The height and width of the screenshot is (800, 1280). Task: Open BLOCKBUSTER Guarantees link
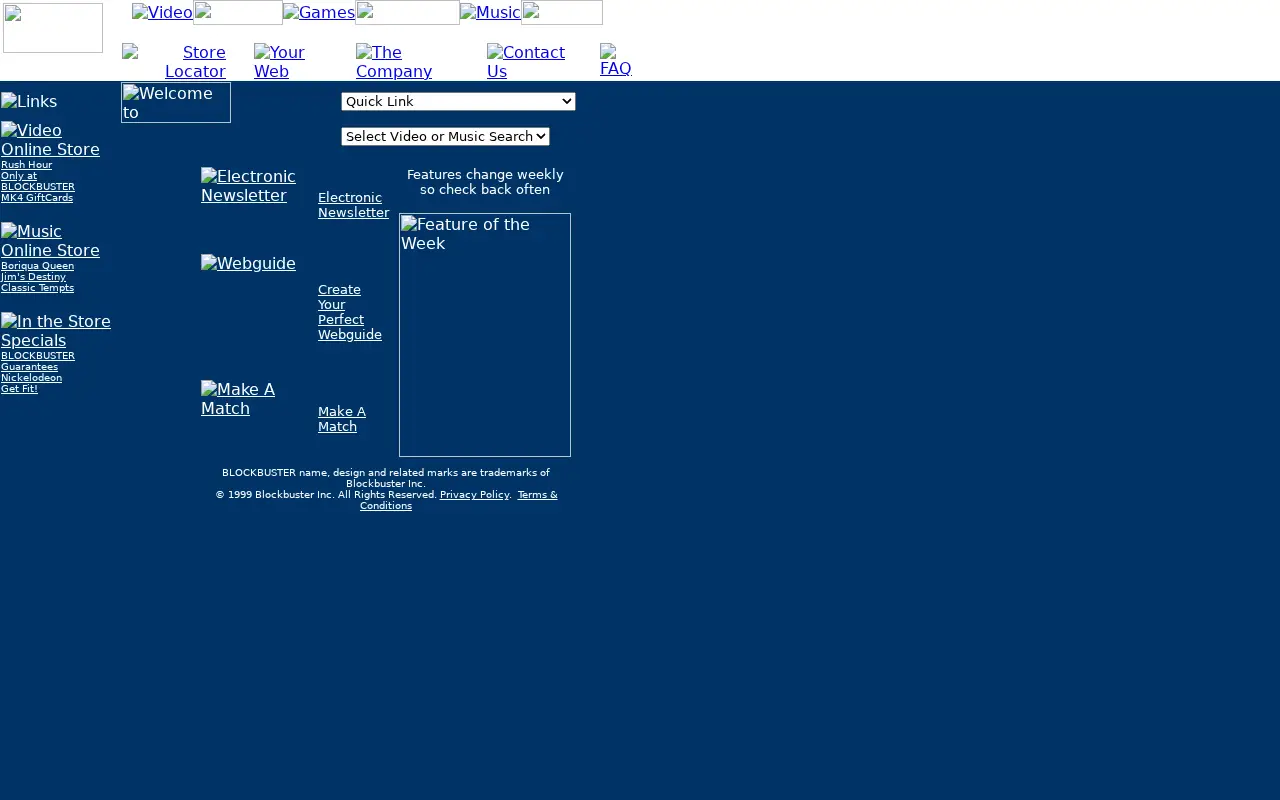38,361
